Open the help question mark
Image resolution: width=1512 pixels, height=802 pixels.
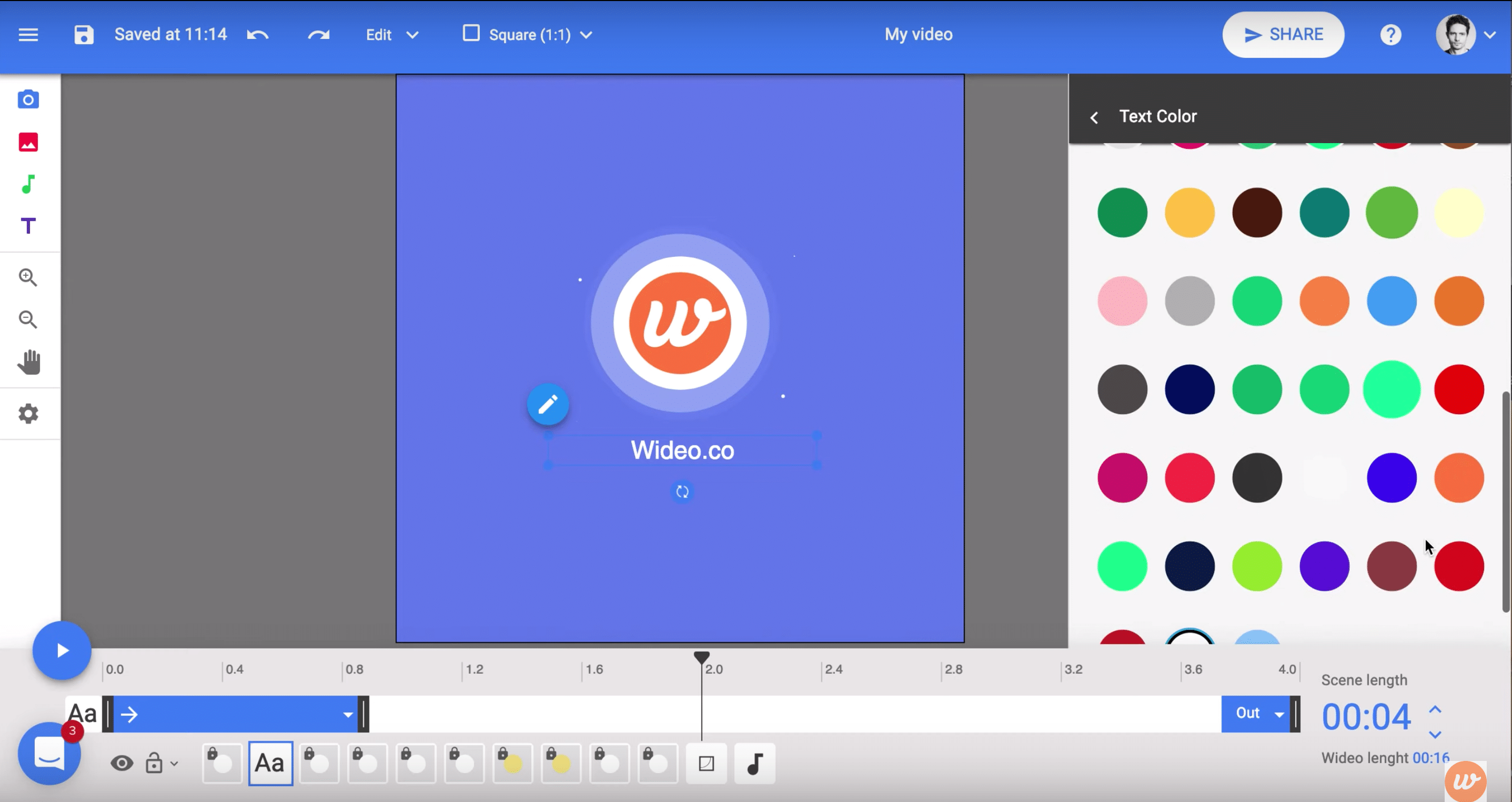[1390, 35]
